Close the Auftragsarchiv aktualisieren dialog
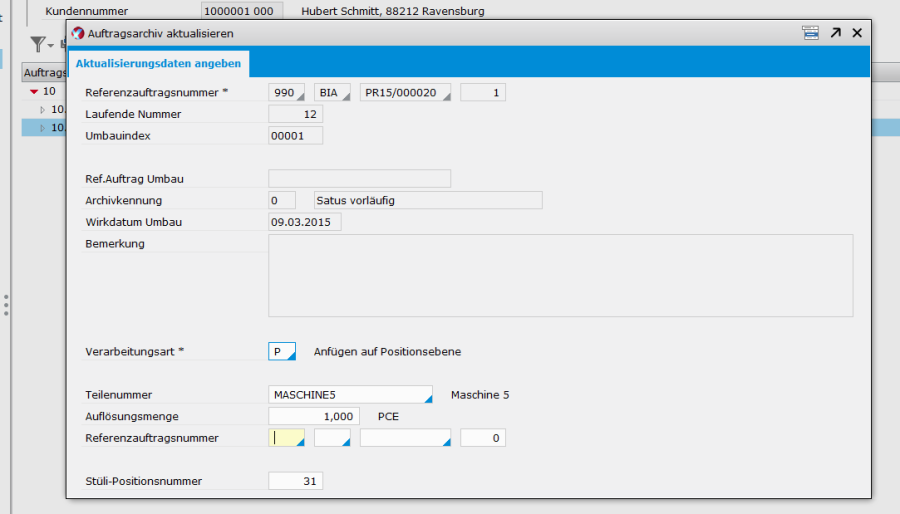 point(857,33)
